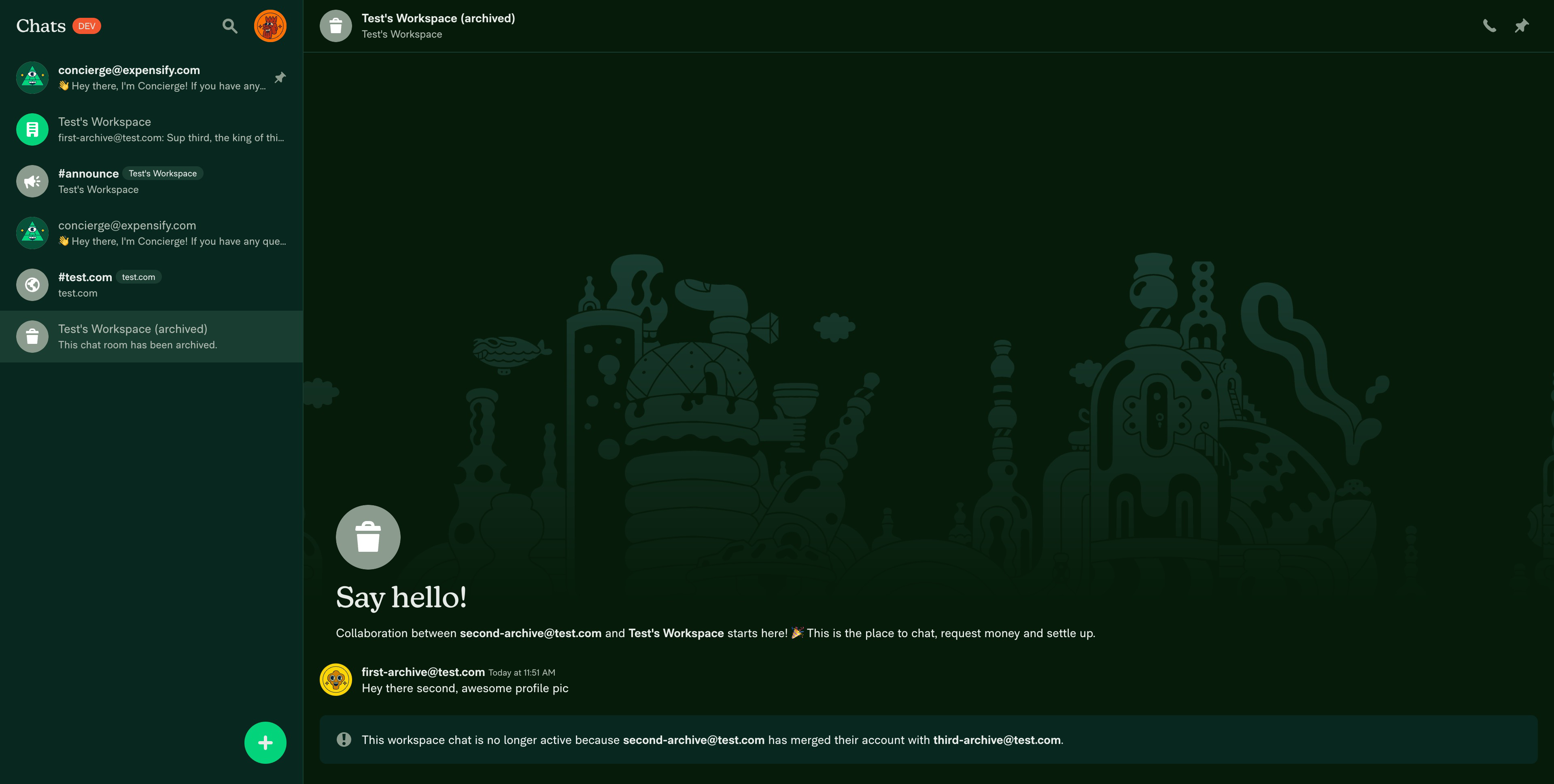Viewport: 1554px width, 784px height.
Task: Click the message 'Hey there second, awesome profile pic'
Action: click(x=465, y=688)
